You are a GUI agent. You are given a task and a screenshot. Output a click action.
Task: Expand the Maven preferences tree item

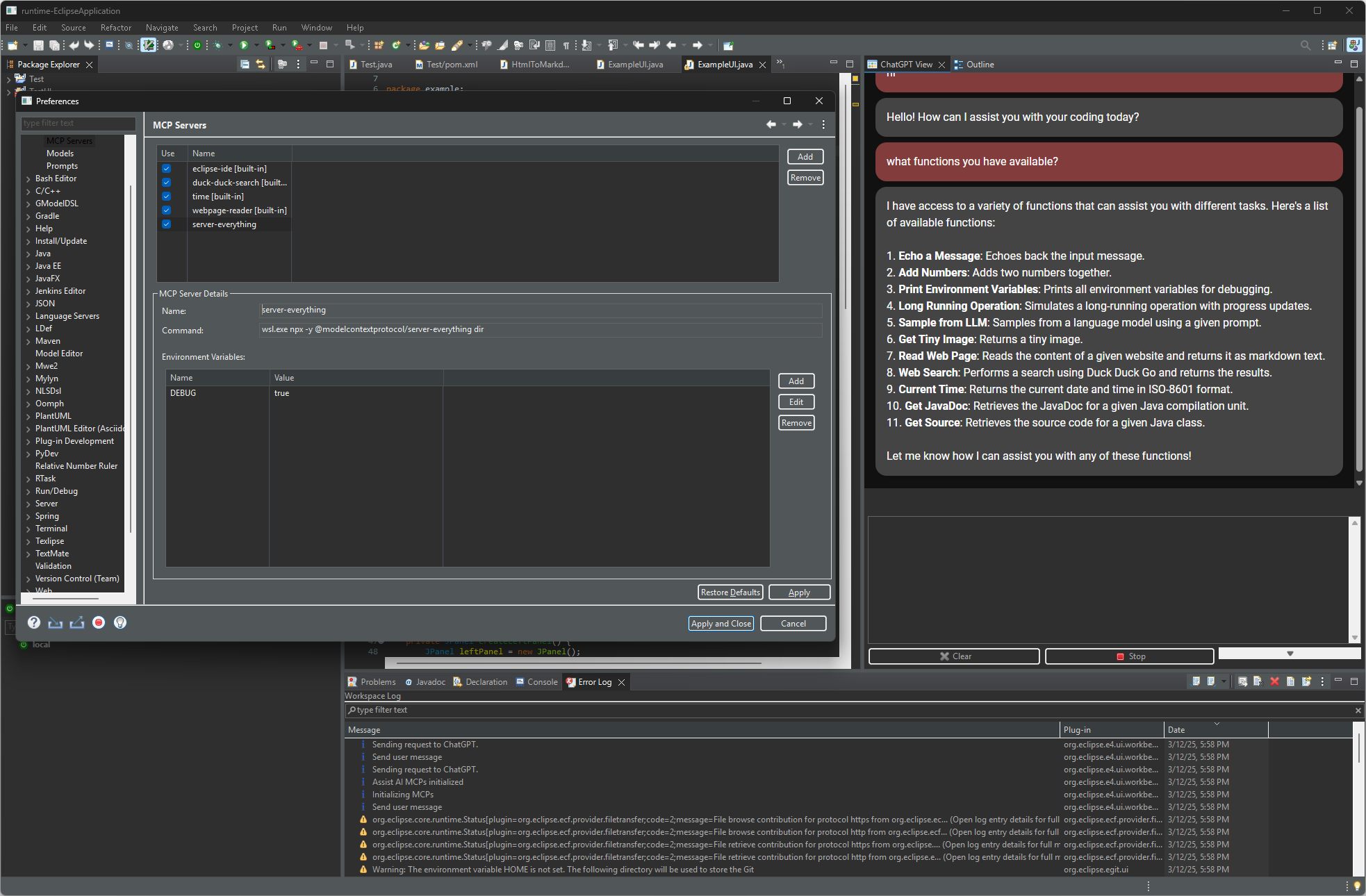28,341
